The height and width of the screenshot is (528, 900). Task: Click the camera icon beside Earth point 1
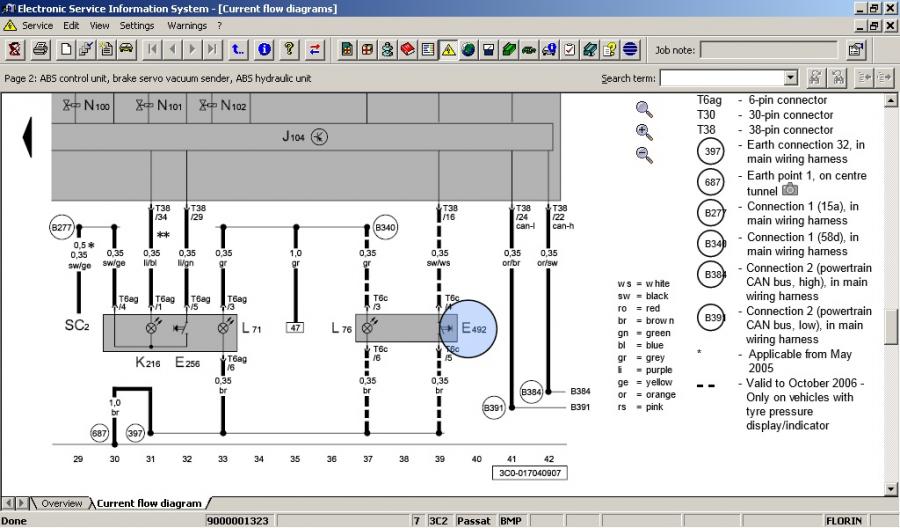(790, 189)
